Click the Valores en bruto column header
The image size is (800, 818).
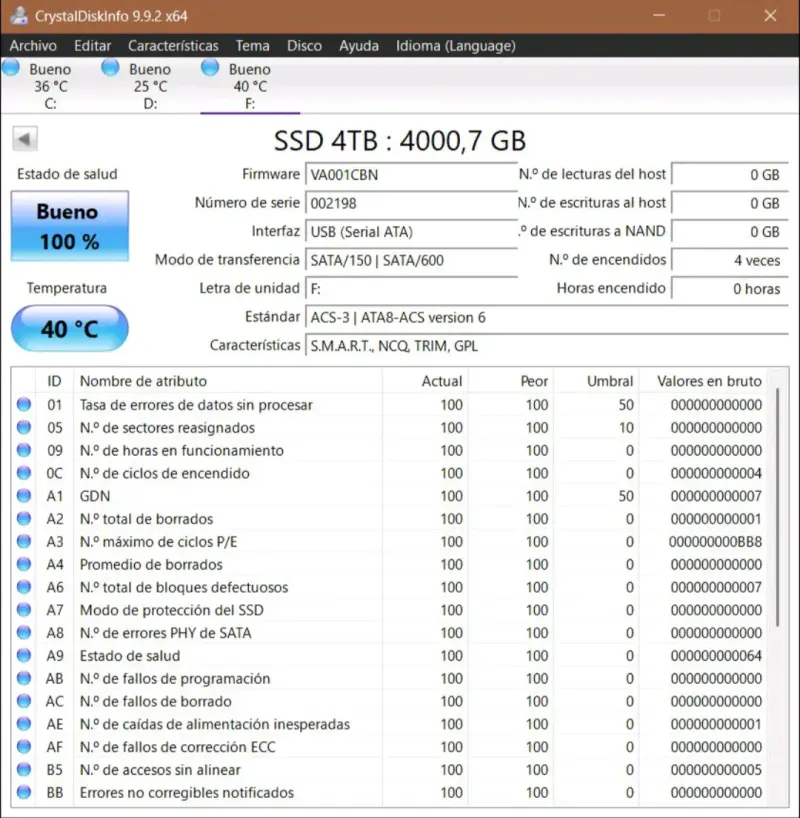coord(704,381)
